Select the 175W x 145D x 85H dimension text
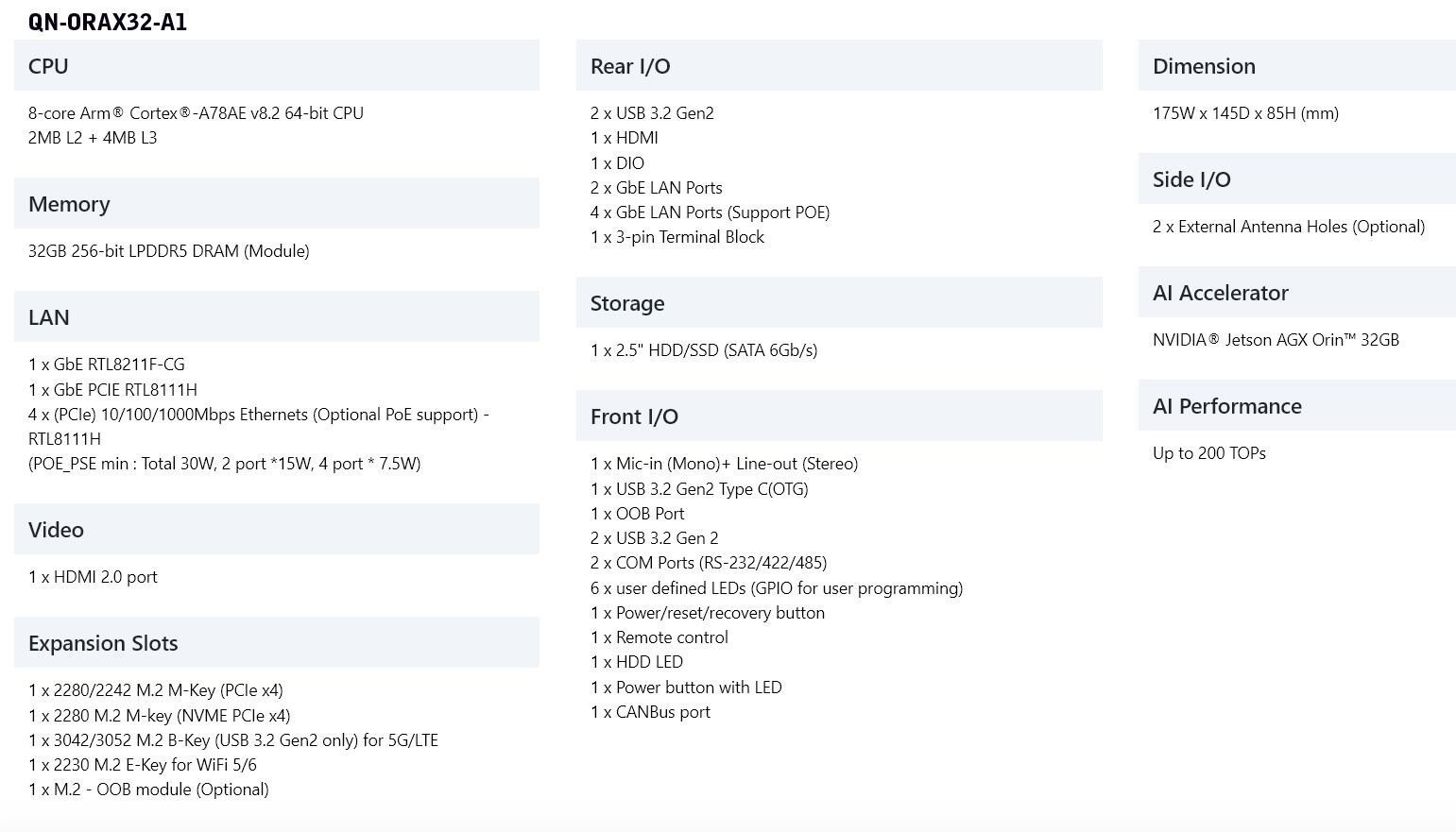The image size is (1456, 832). point(1245,113)
